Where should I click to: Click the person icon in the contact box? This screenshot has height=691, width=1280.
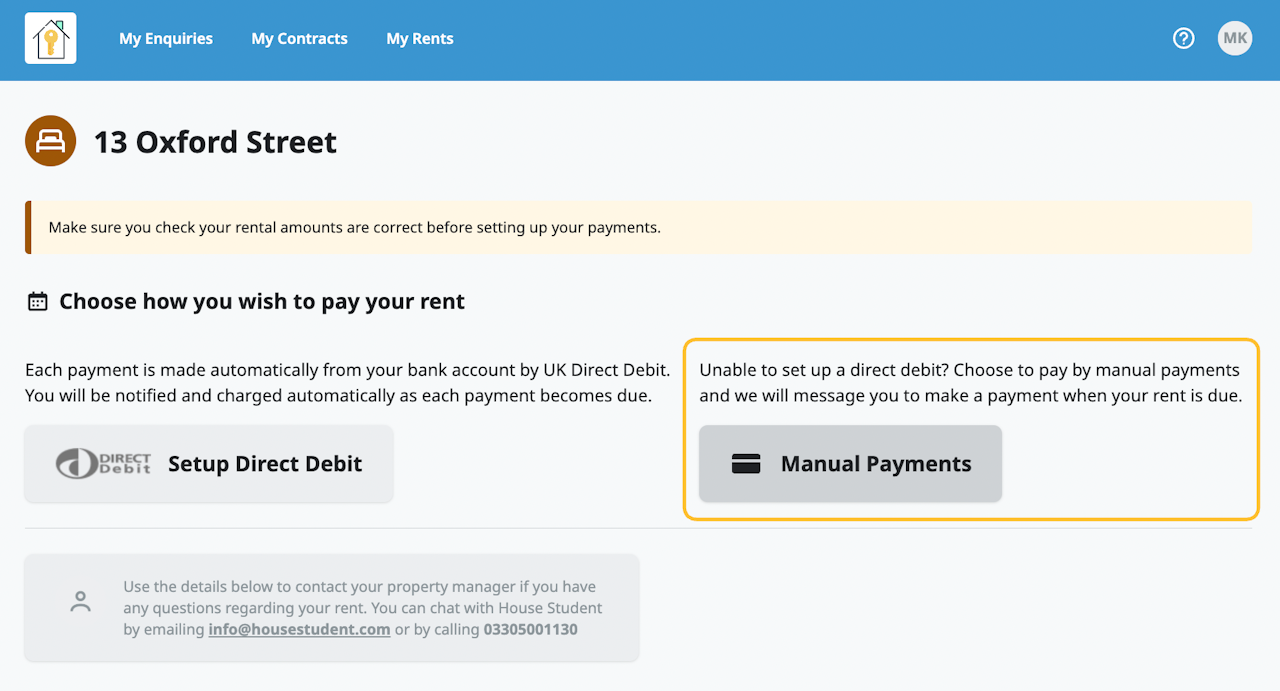pos(81,602)
